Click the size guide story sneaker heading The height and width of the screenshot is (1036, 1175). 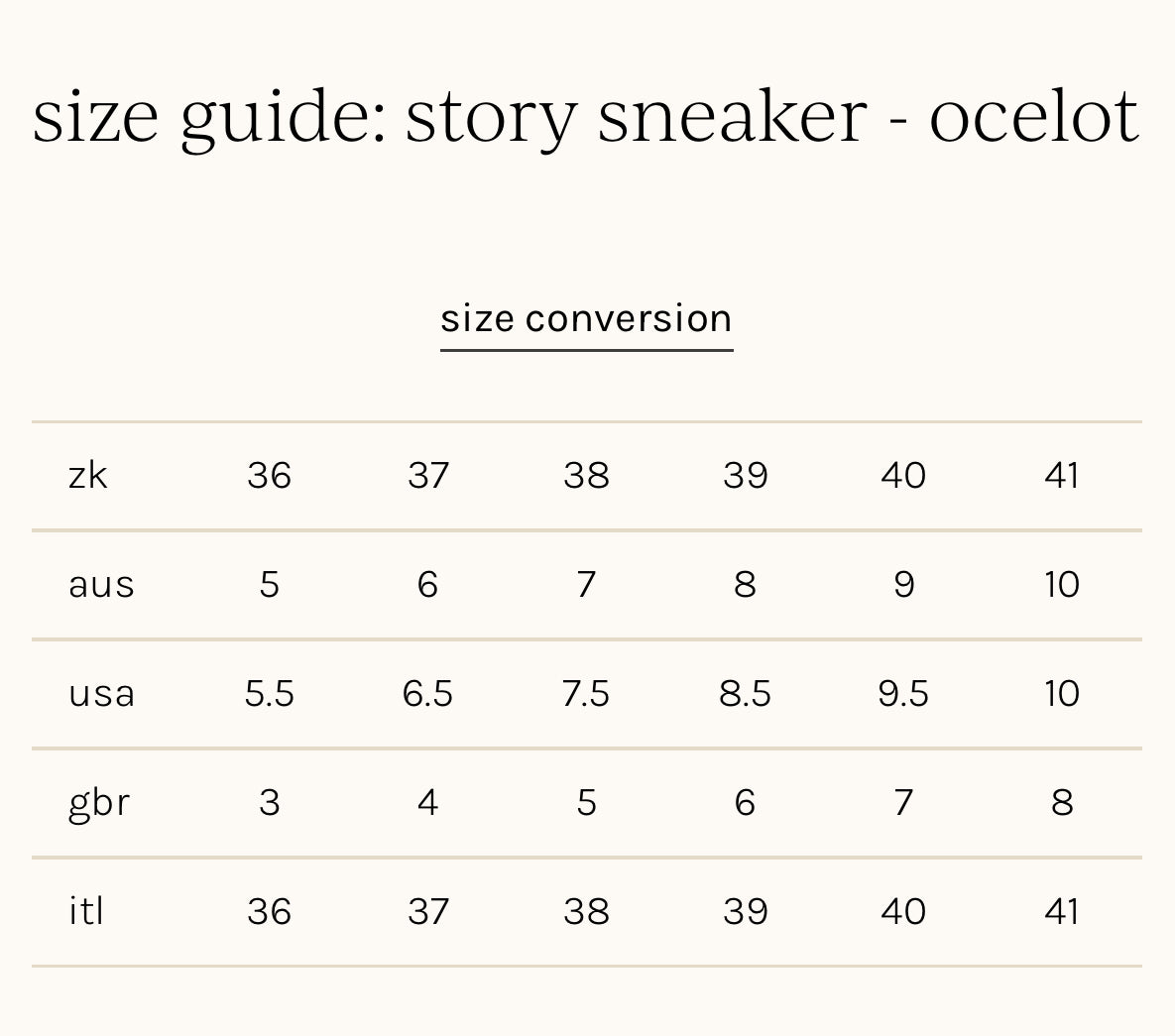pos(586,116)
